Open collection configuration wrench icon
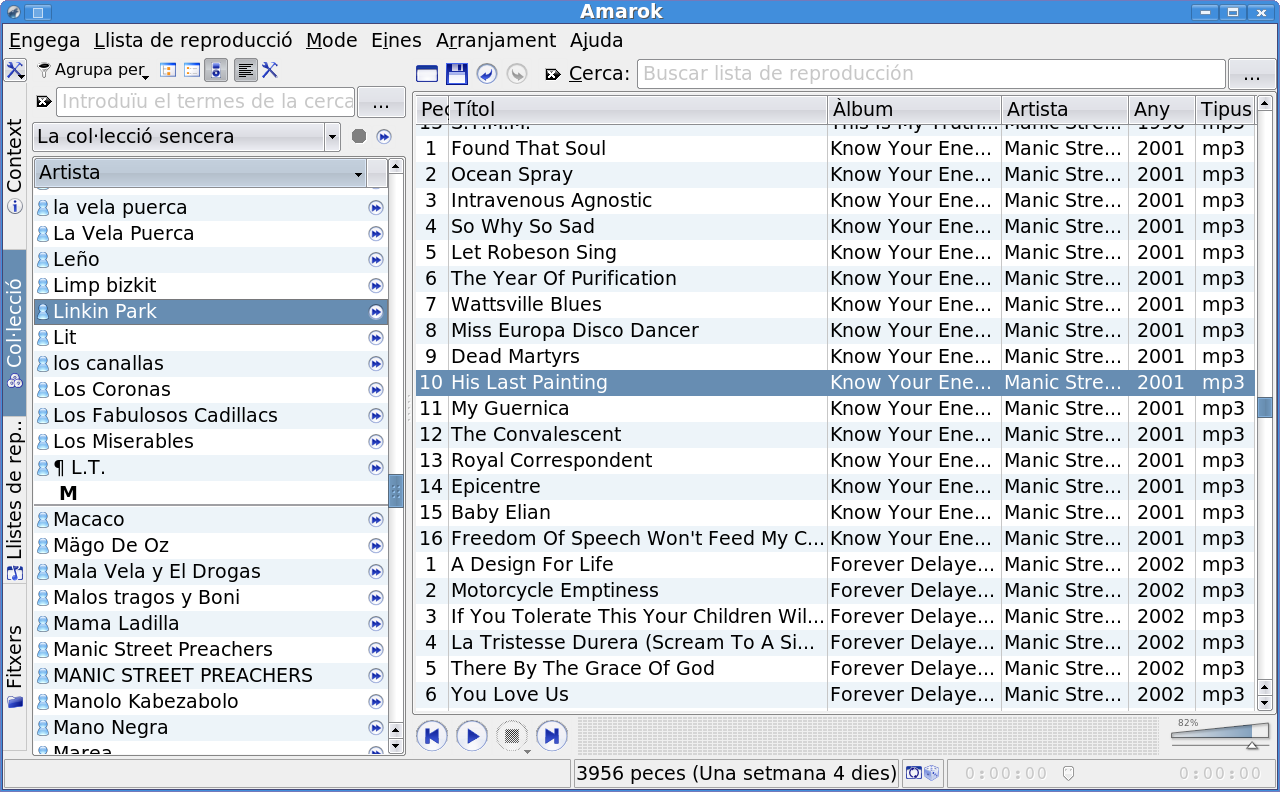 click(x=270, y=70)
